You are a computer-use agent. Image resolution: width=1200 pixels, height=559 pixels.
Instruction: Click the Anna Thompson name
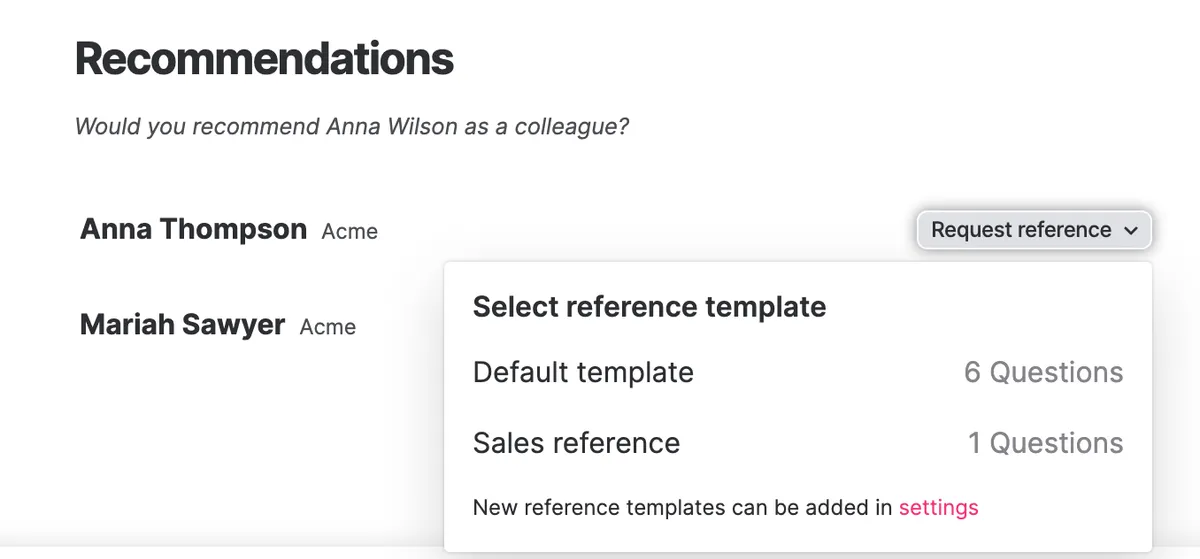193,229
